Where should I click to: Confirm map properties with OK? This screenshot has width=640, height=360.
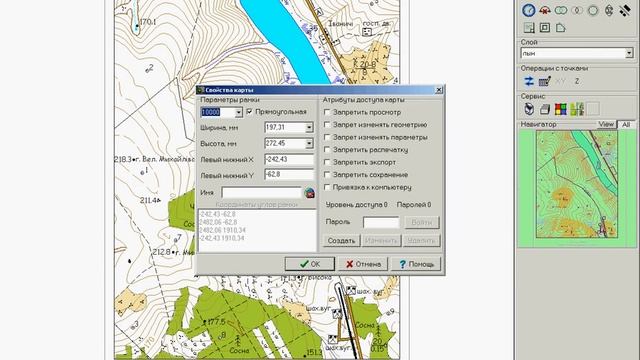[310, 264]
